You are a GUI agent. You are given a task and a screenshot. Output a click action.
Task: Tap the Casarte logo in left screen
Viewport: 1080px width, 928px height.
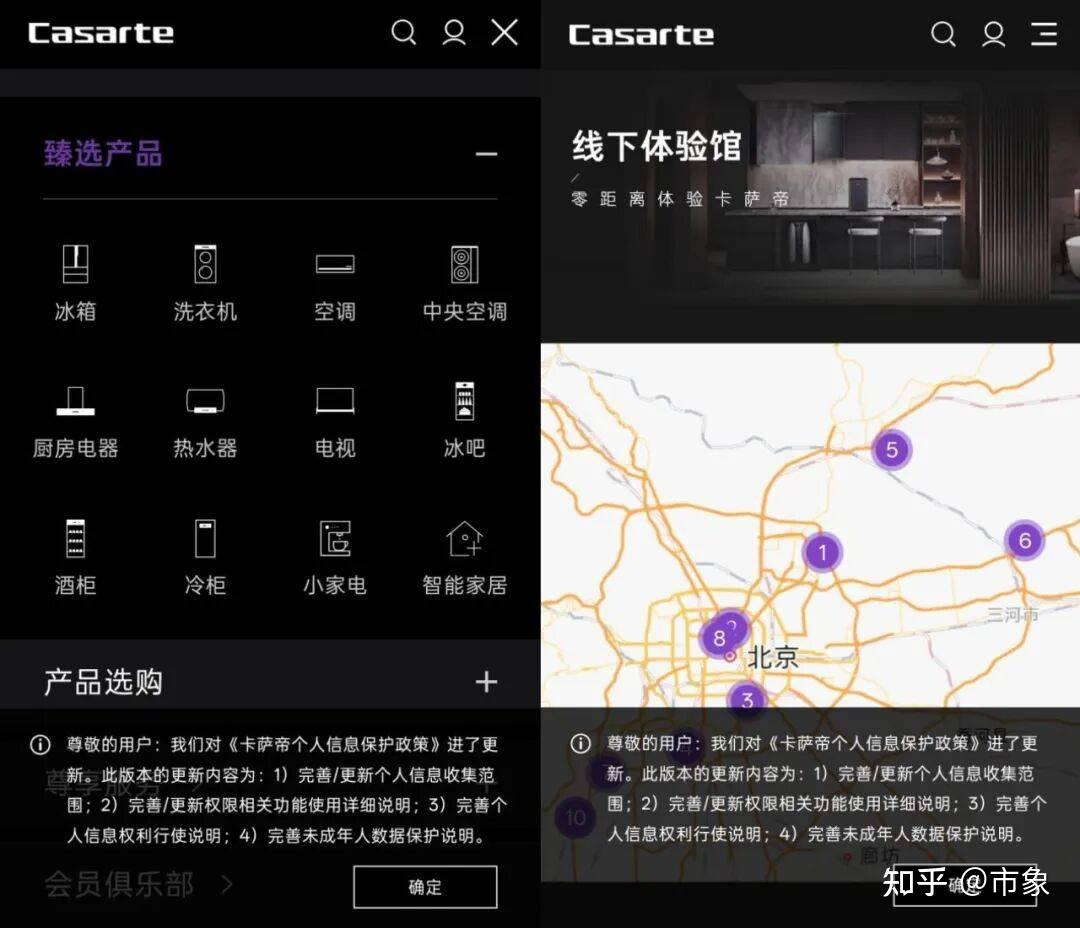point(101,33)
